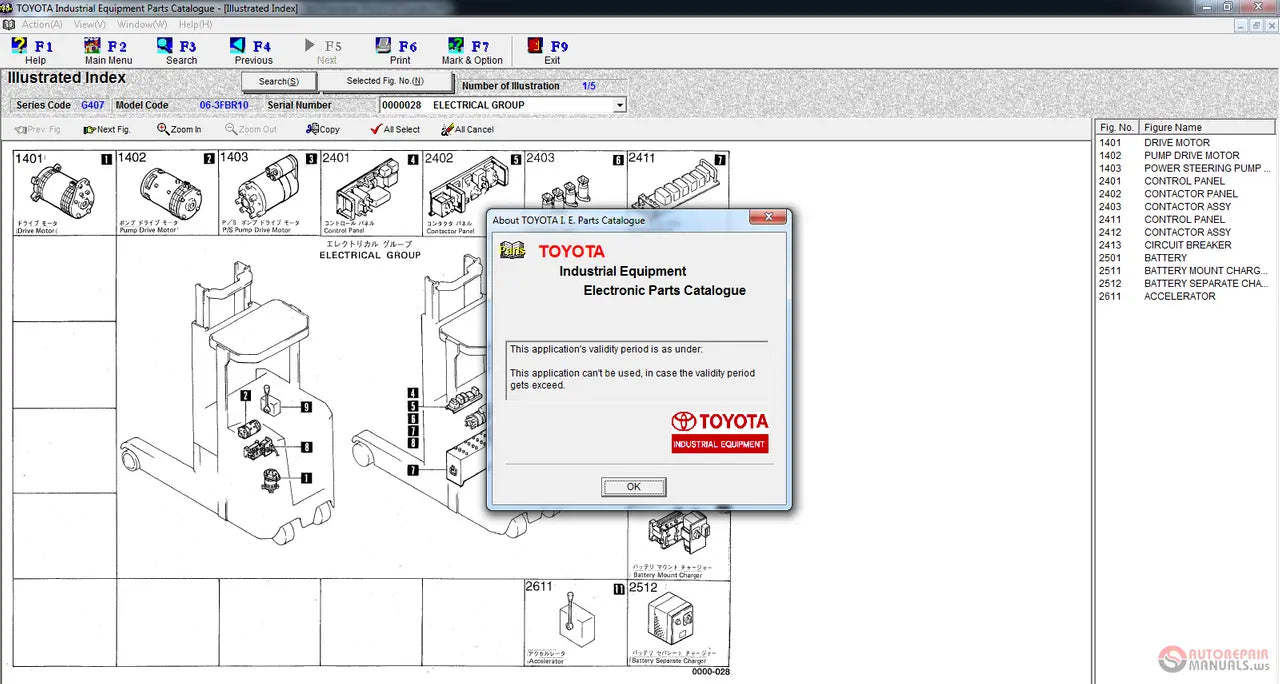Copy the current figure

tap(322, 128)
